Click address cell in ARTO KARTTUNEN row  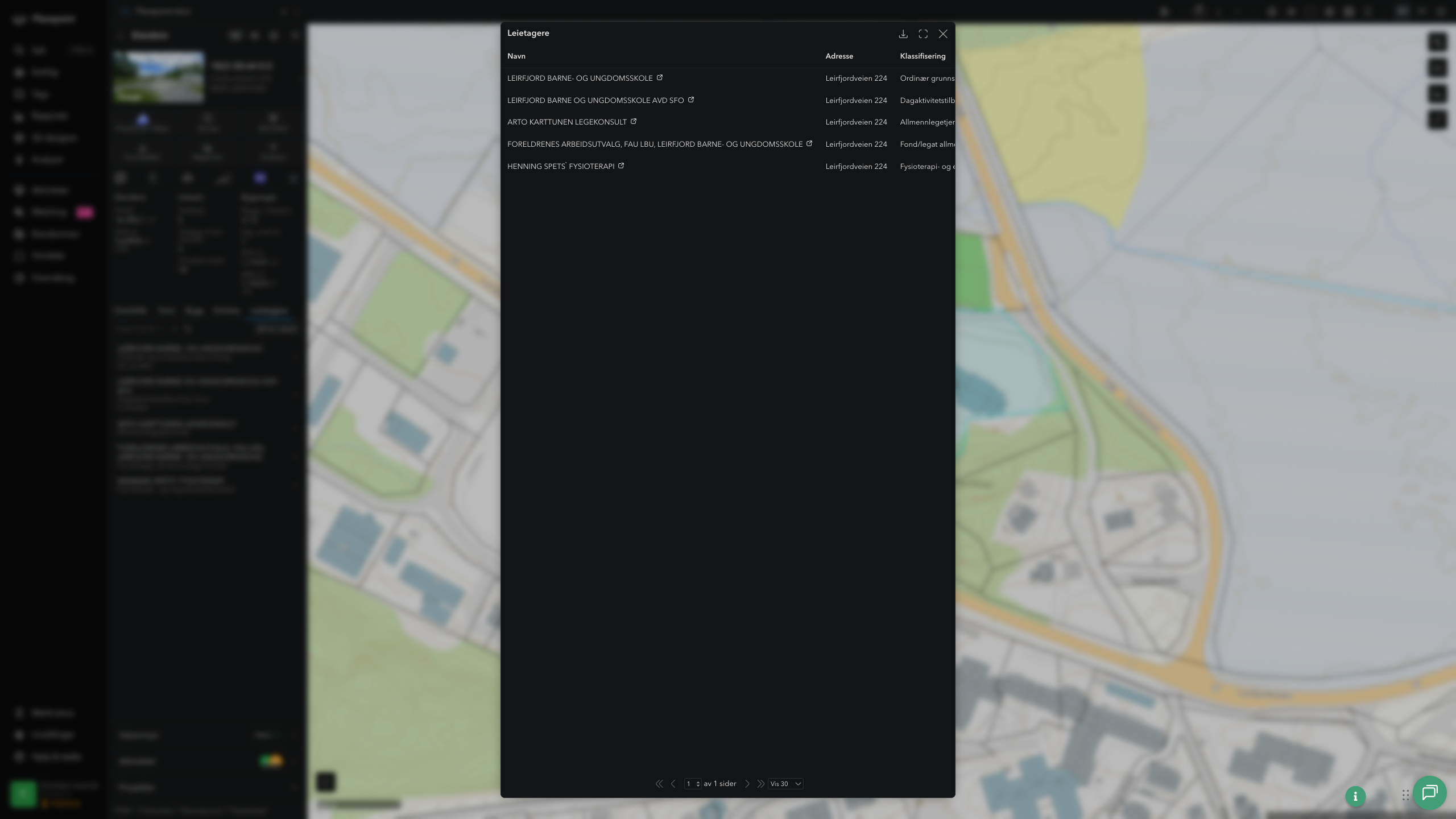[856, 122]
